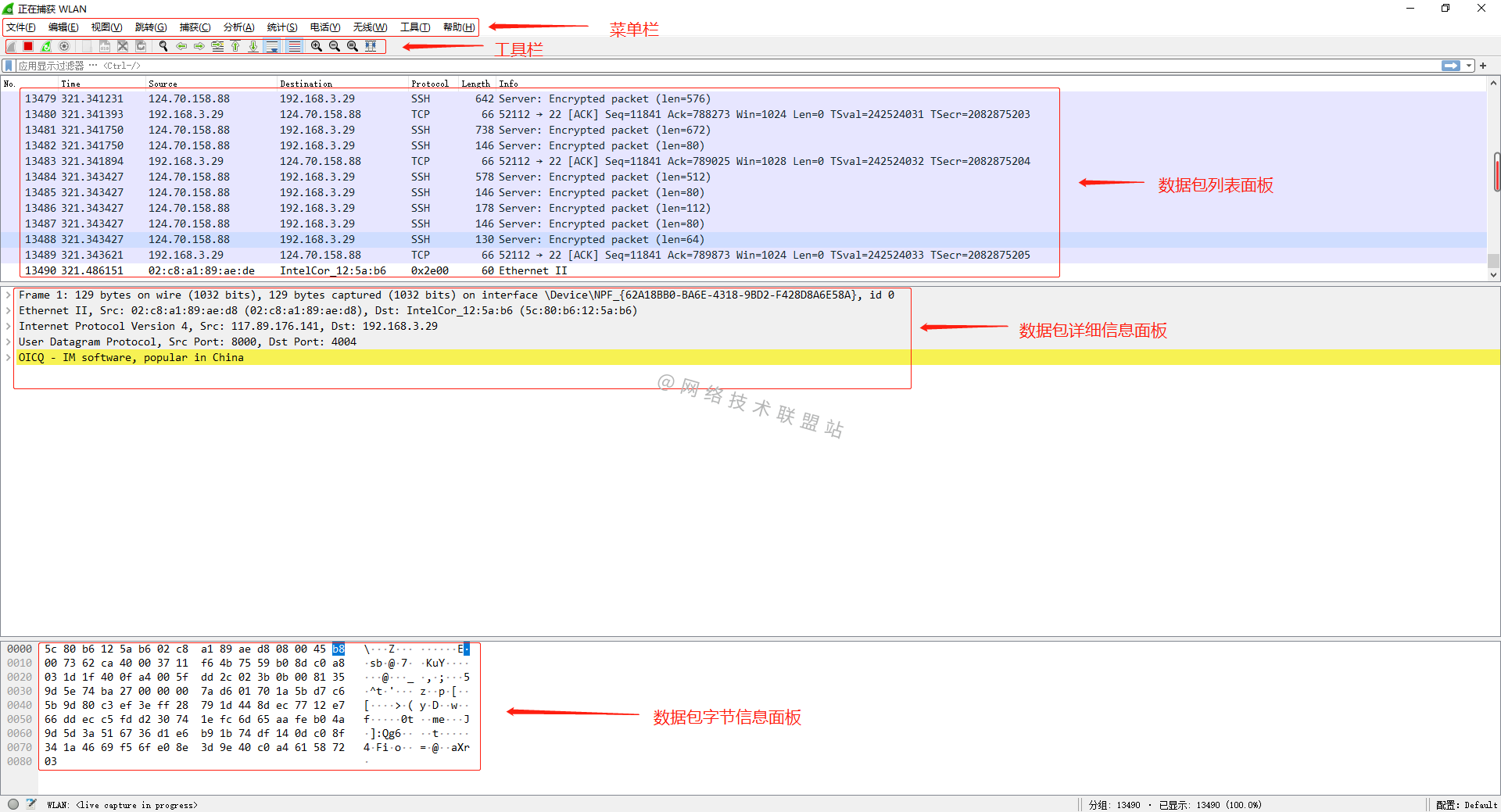Expand the Internet Protocol Version 4 details row

pyautogui.click(x=8, y=326)
